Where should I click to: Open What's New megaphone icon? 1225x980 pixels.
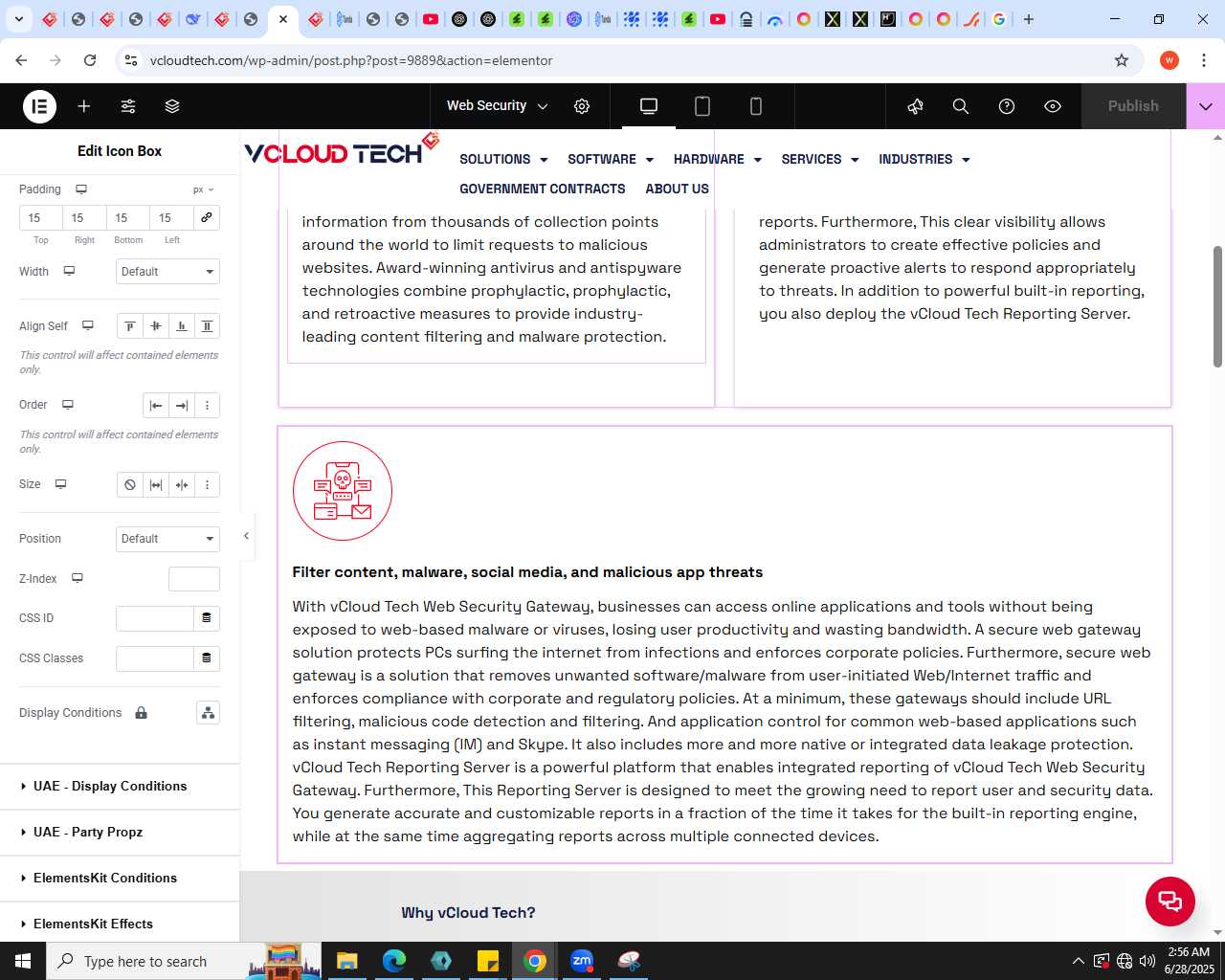[x=915, y=106]
